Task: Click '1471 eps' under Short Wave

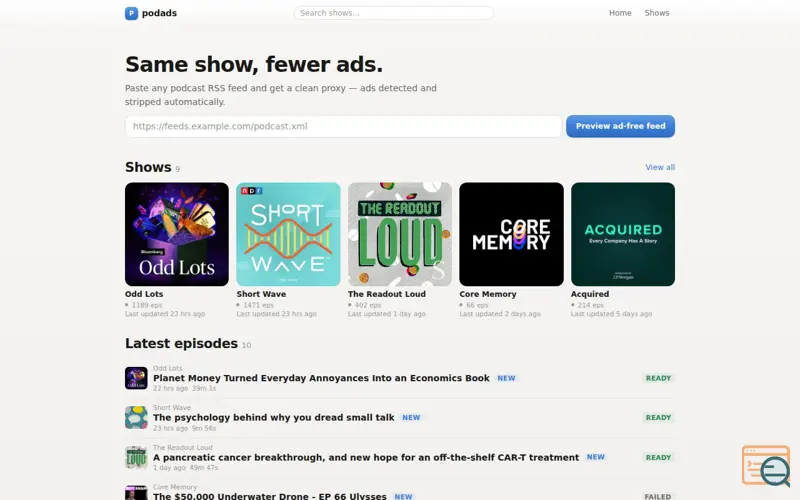Action: click(x=258, y=305)
